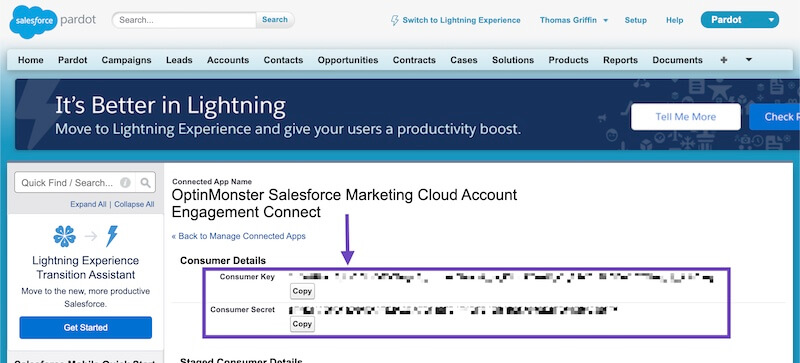Click the Quick Find info icon
Image resolution: width=800 pixels, height=363 pixels.
coord(125,183)
